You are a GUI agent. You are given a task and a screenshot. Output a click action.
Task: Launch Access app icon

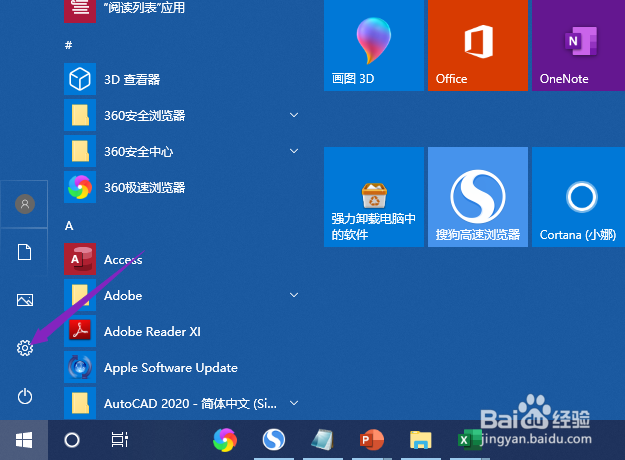80,259
